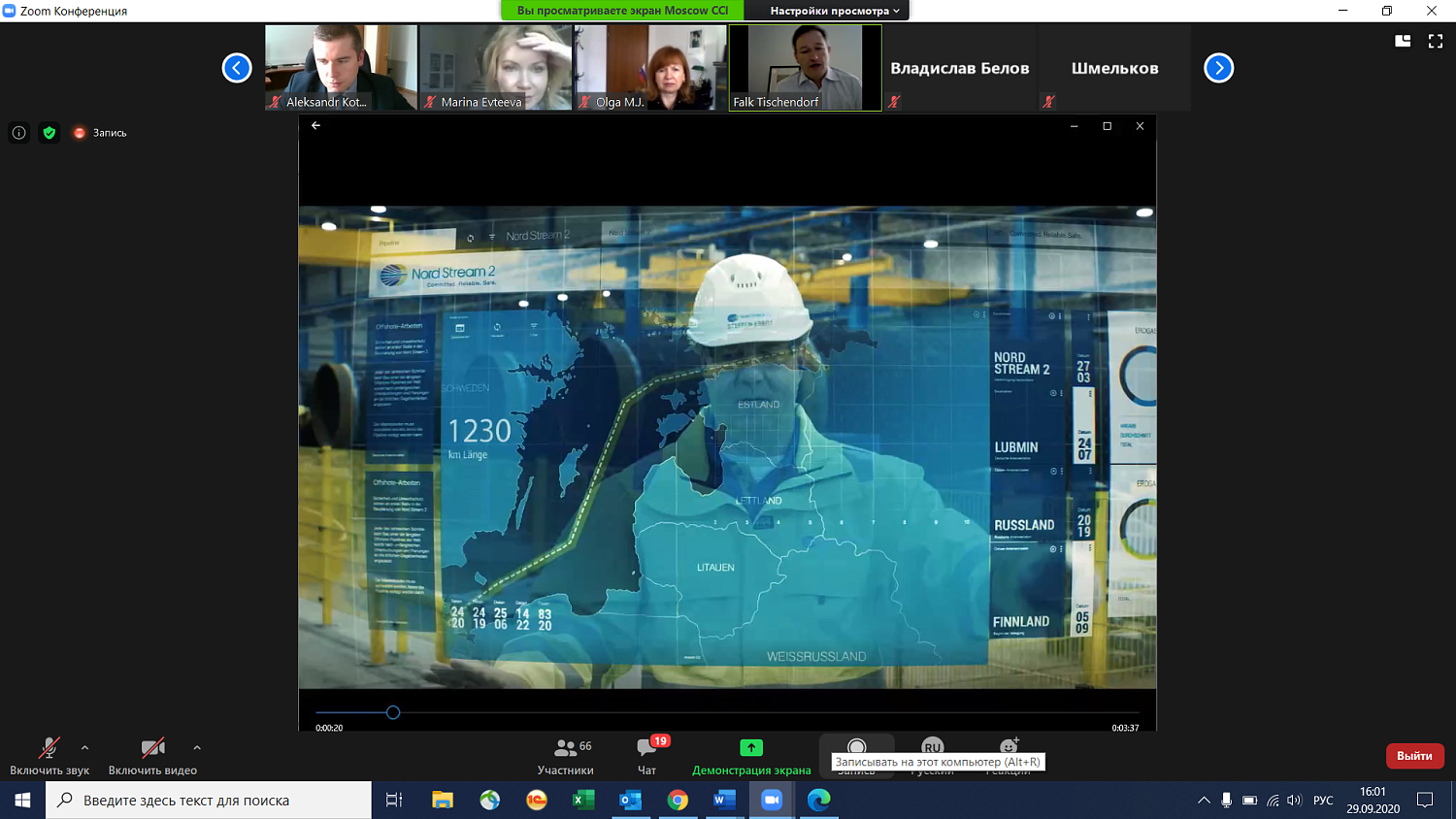
Task: Select Шмельков participant tile
Action: tap(1114, 68)
